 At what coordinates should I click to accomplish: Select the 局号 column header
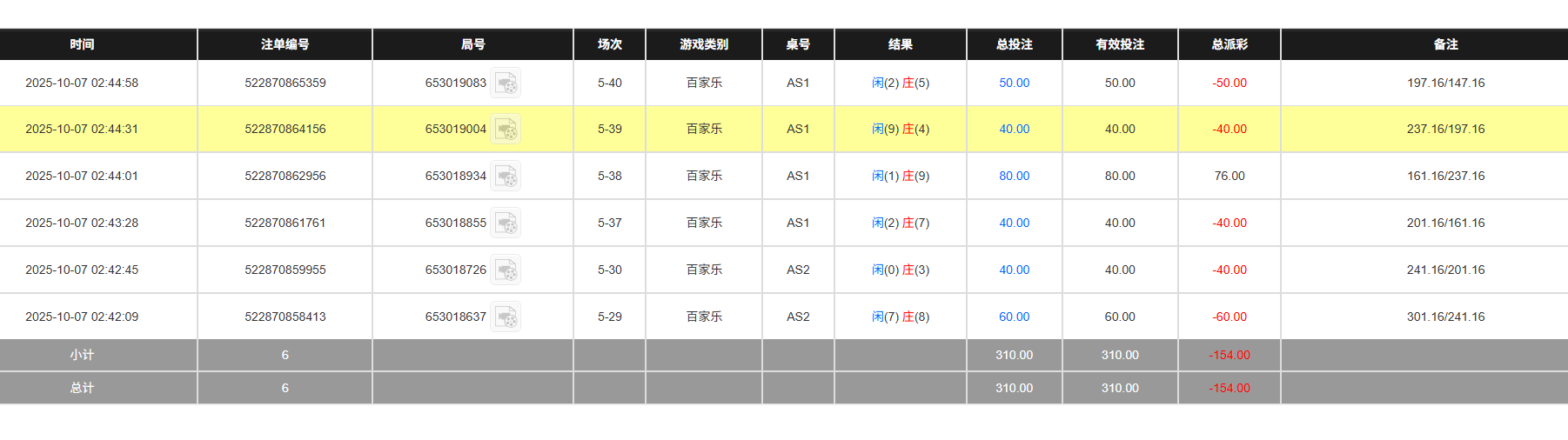[x=472, y=44]
